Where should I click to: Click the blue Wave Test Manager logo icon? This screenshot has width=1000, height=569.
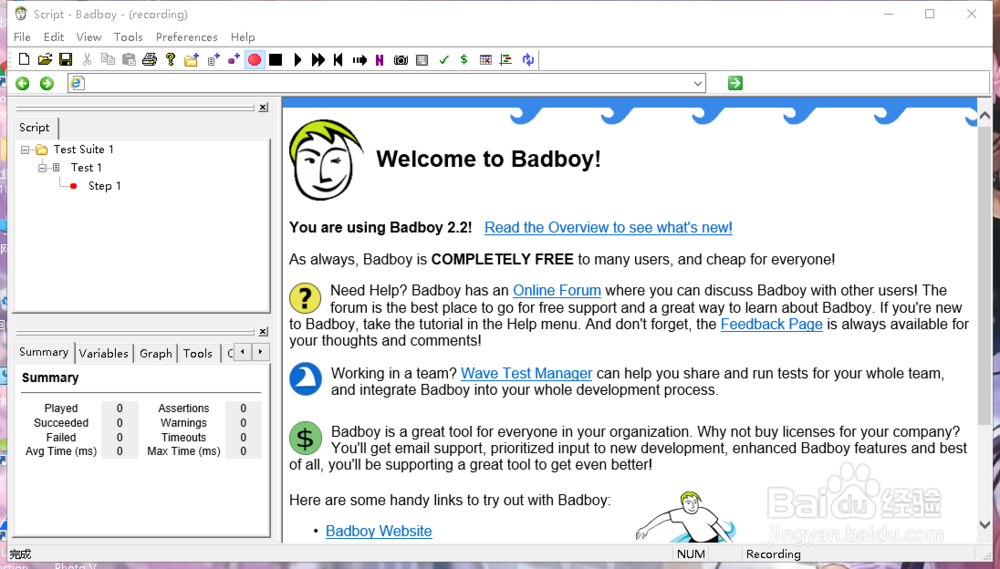(x=305, y=379)
